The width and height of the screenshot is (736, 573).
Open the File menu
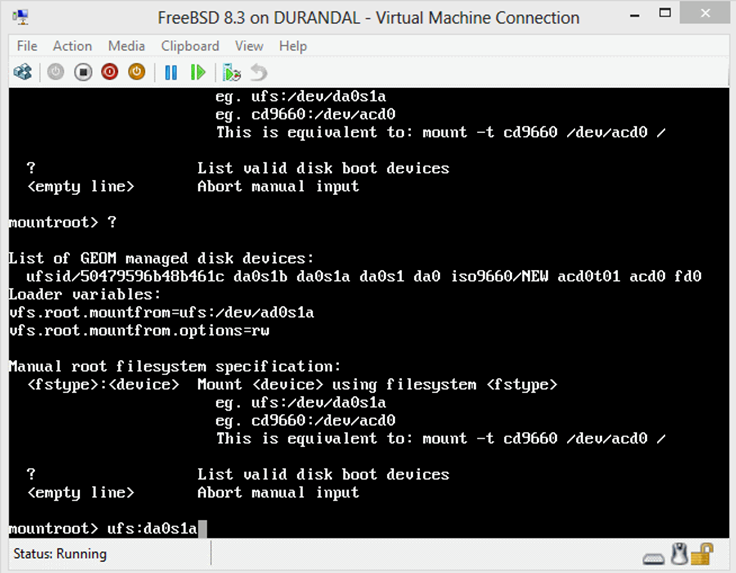pyautogui.click(x=27, y=46)
